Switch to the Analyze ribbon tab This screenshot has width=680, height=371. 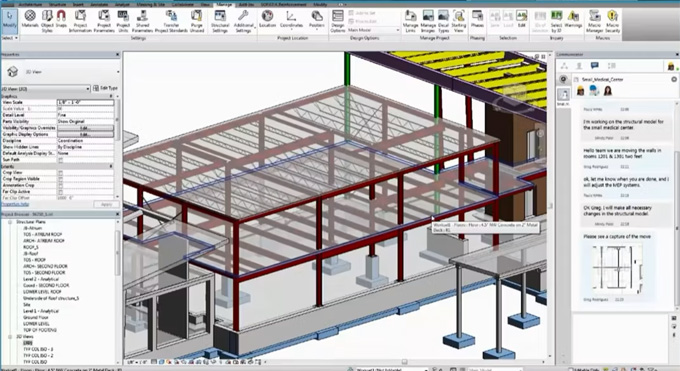pos(122,4)
